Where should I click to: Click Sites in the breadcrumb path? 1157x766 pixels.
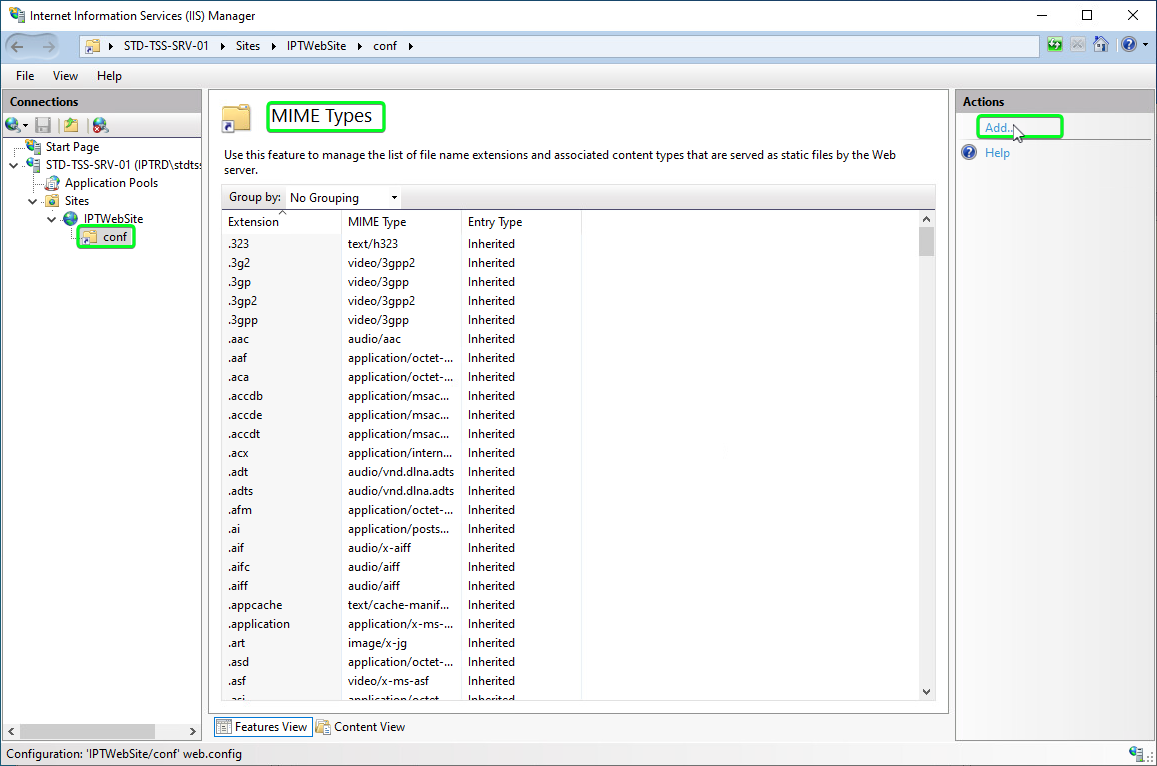248,46
